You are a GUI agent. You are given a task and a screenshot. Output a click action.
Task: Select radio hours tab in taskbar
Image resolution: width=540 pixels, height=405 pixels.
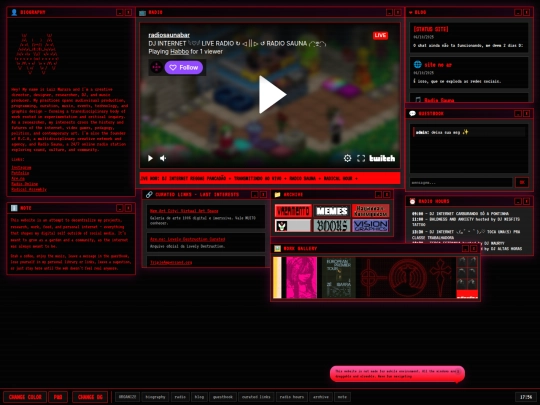pos(291,397)
